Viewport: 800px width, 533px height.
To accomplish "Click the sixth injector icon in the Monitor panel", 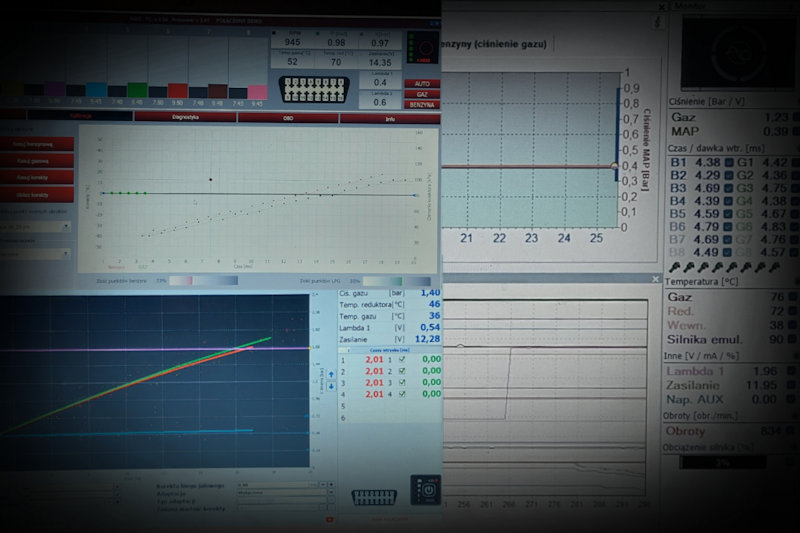I will click(746, 267).
